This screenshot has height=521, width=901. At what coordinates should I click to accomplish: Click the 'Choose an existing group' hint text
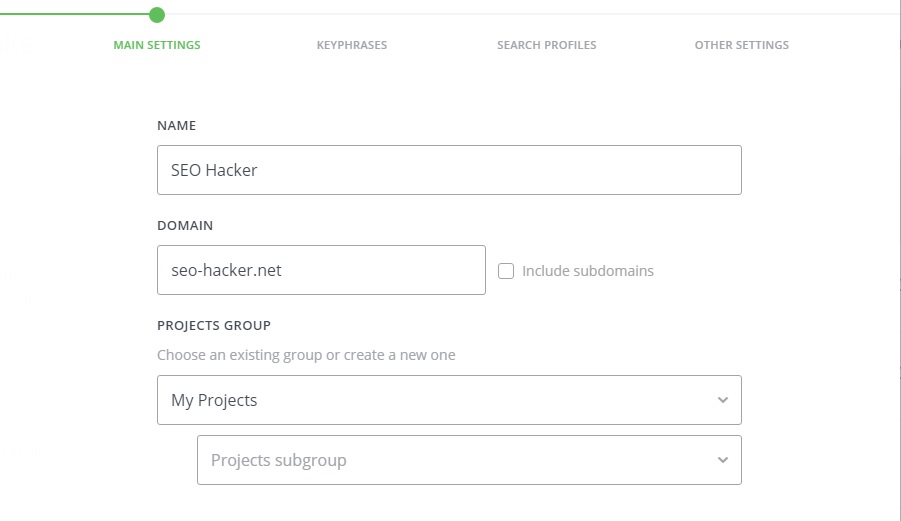tap(306, 355)
